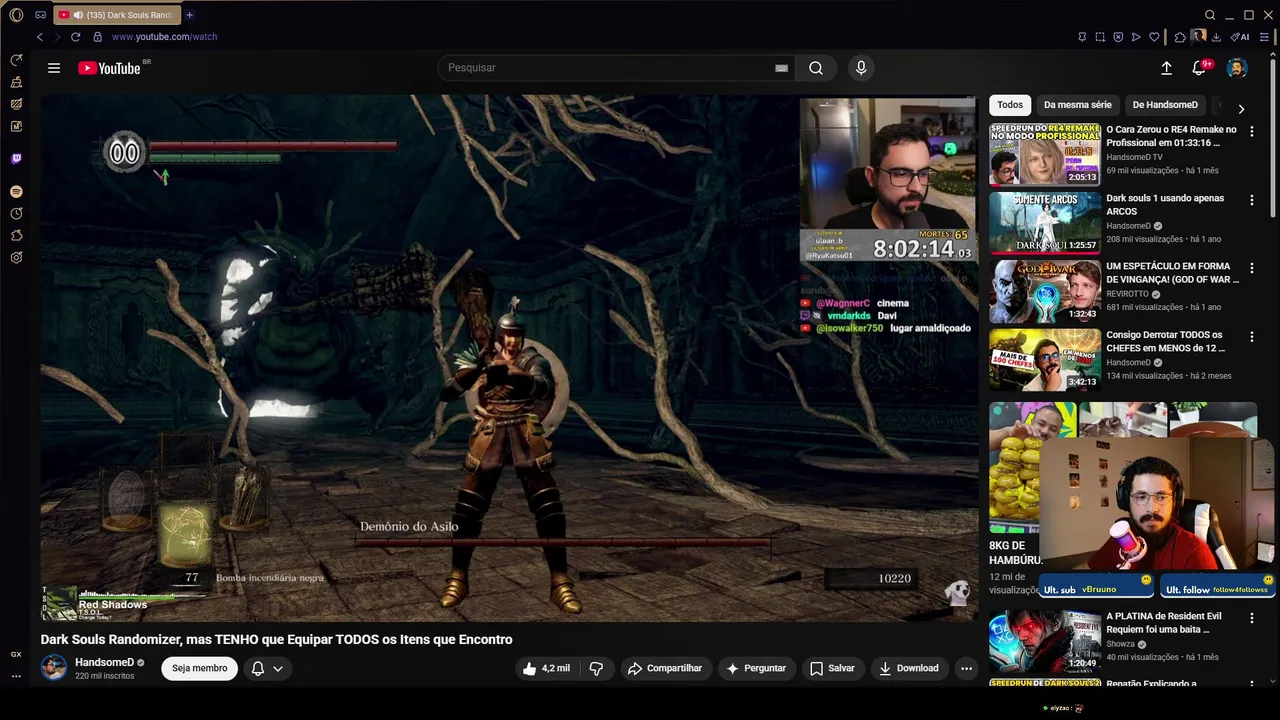1280x720 pixels.
Task: Click the Seja membro button
Action: pyautogui.click(x=200, y=668)
